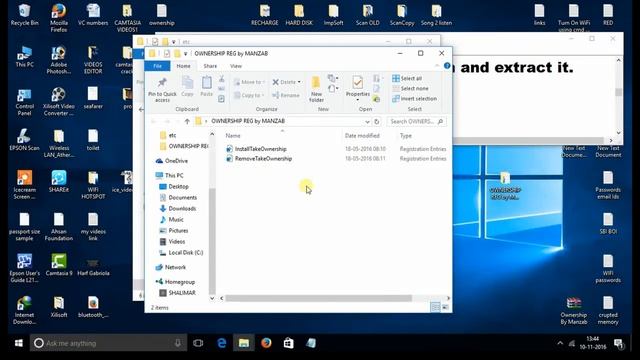The height and width of the screenshot is (360, 640).
Task: Sort by Date modified column header
Action: tap(362, 136)
